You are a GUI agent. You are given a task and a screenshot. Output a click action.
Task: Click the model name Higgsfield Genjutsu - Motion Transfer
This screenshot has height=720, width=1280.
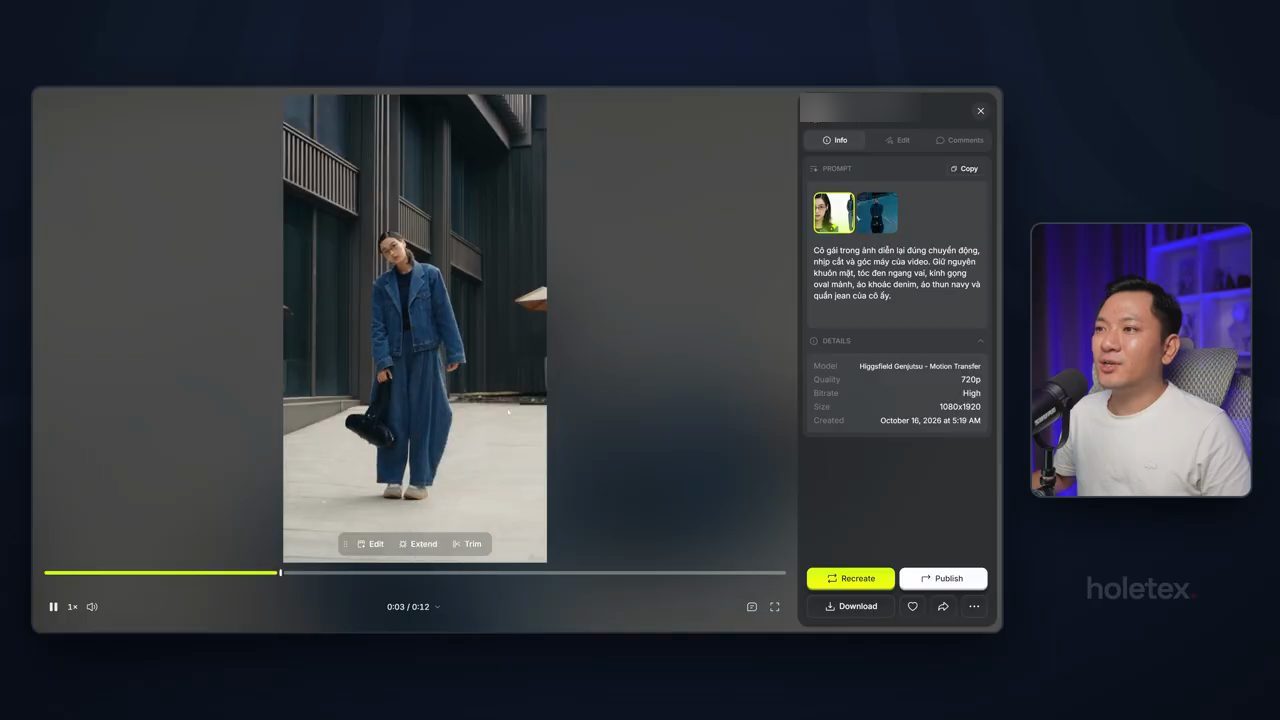coord(920,366)
